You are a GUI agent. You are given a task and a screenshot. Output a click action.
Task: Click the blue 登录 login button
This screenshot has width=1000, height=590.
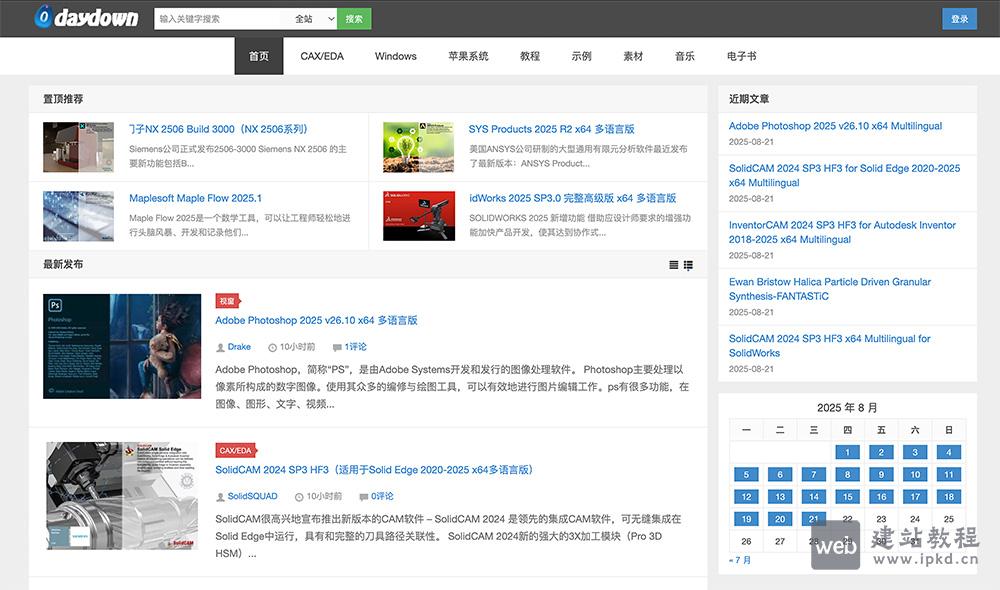[x=959, y=18]
